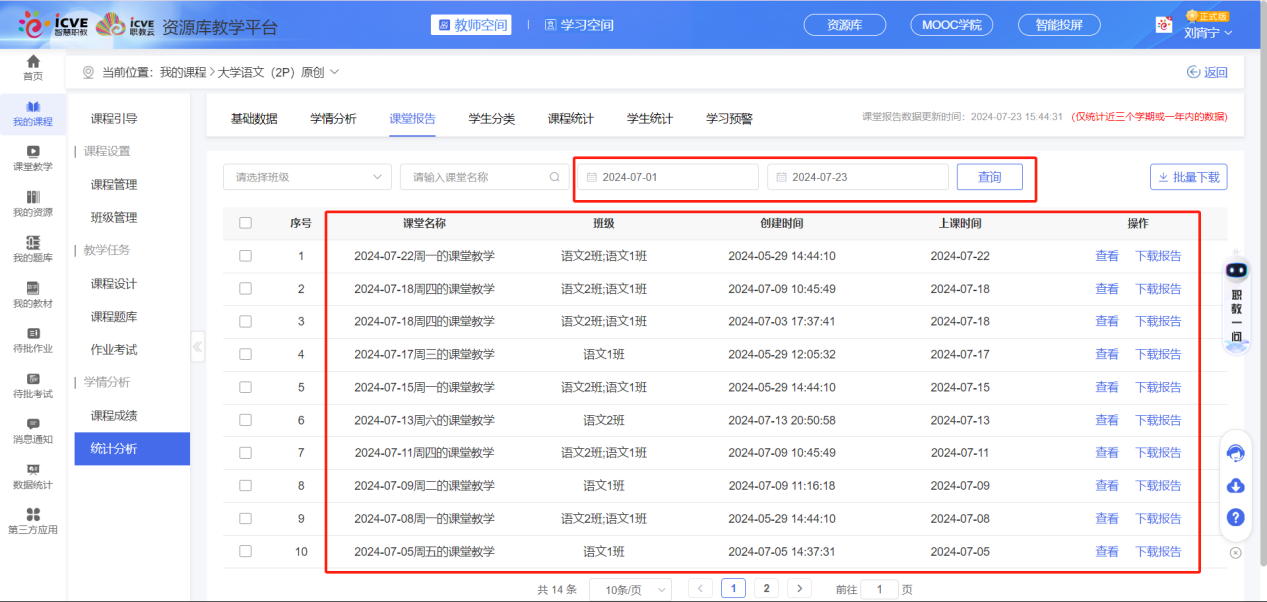Screen dimensions: 1267x602
Task: Download report for 2024-07-13周六的课堂教学
Action: [1158, 420]
